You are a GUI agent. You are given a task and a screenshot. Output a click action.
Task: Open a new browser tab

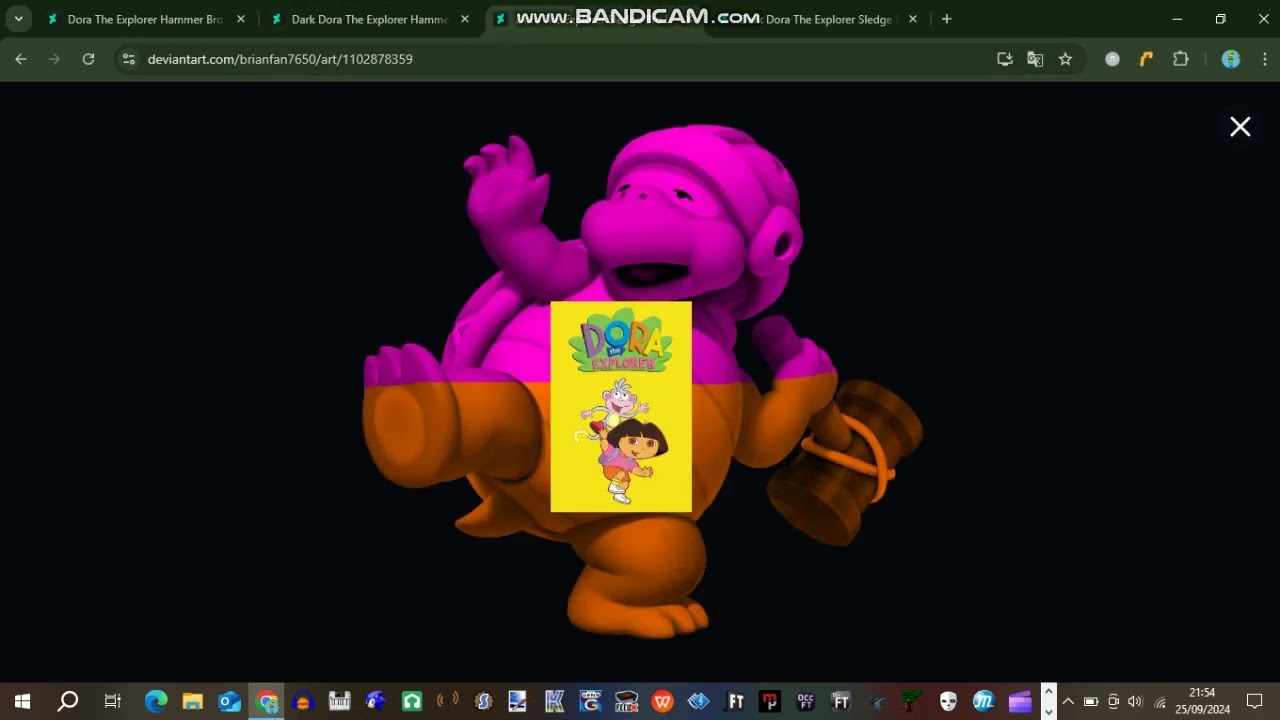946,19
